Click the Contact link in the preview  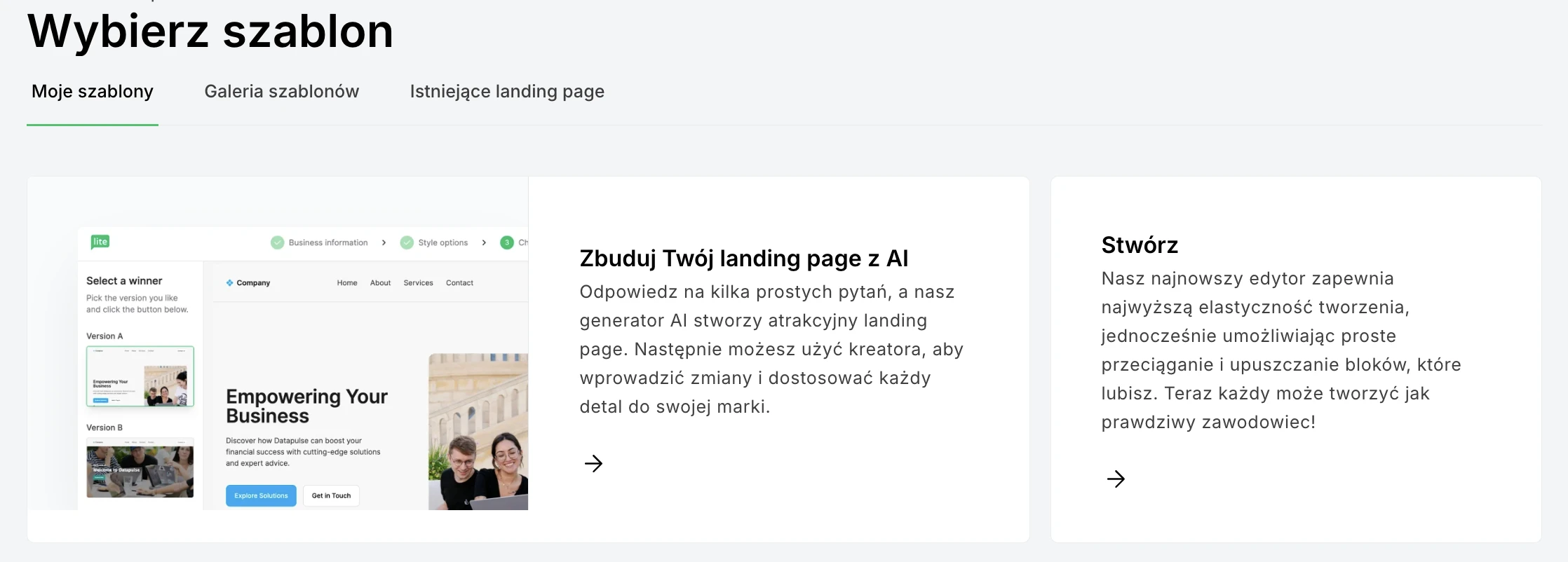(459, 283)
